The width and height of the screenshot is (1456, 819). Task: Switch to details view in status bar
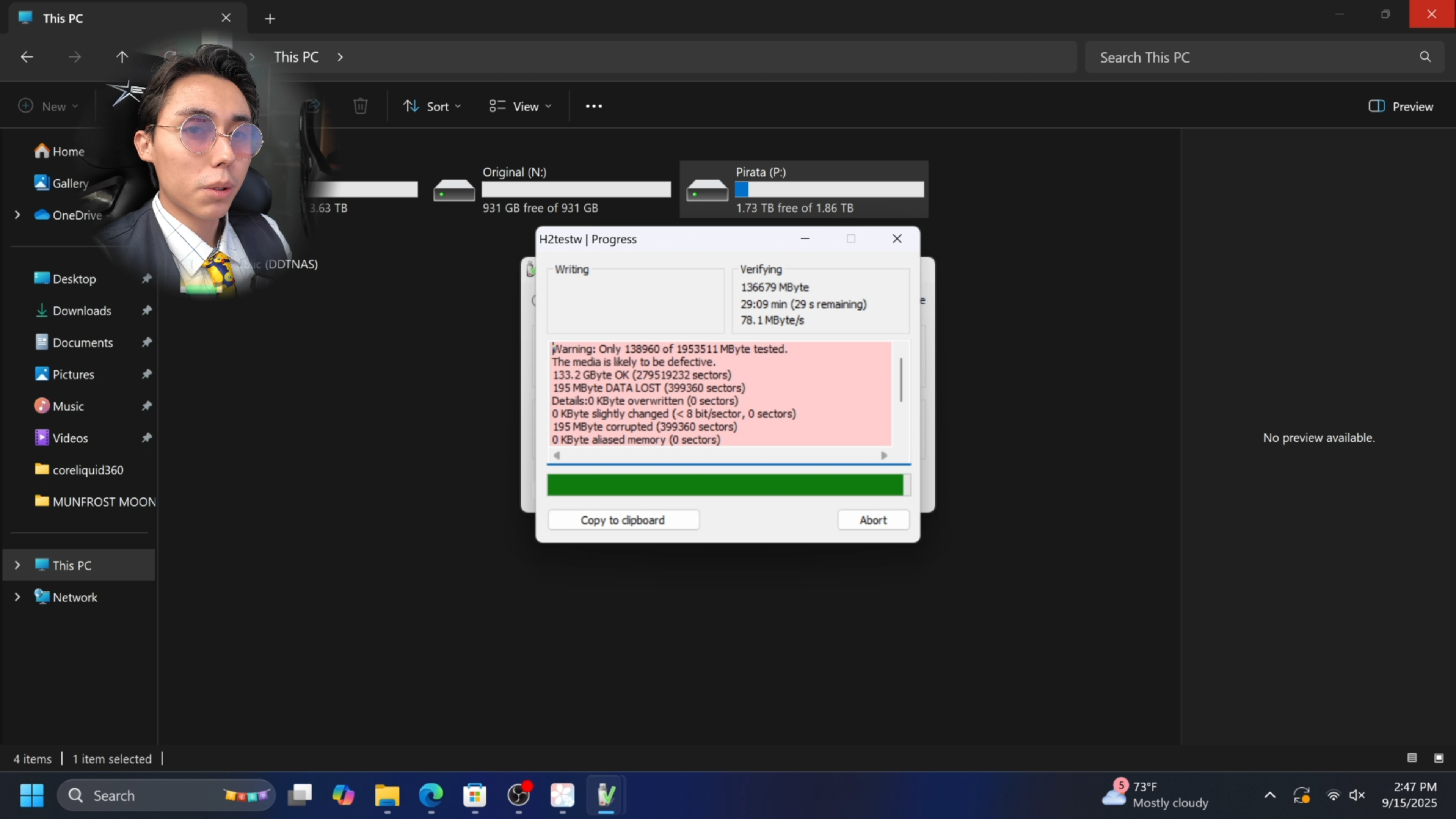click(1412, 758)
